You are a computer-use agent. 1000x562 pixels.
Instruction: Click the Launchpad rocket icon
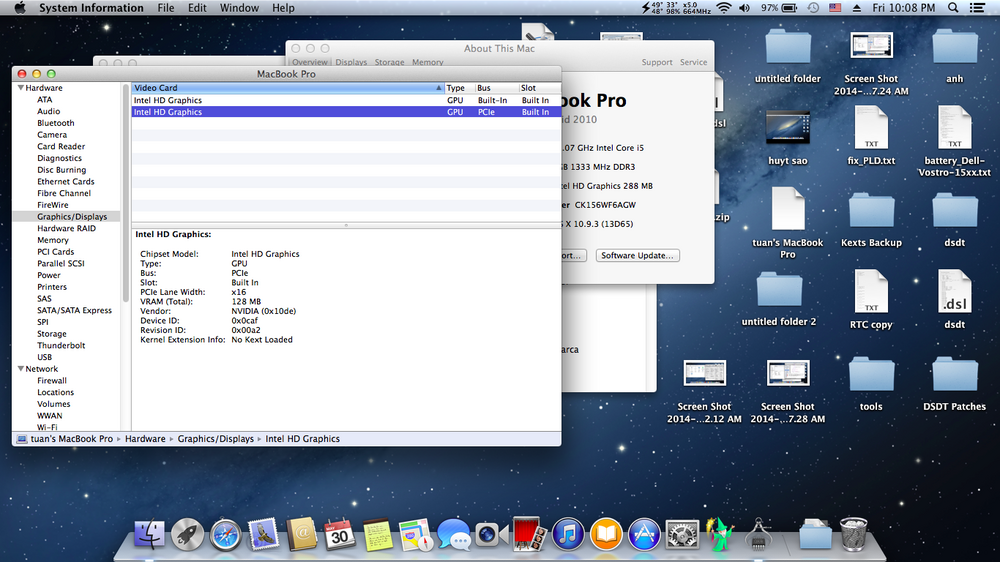tap(187, 534)
